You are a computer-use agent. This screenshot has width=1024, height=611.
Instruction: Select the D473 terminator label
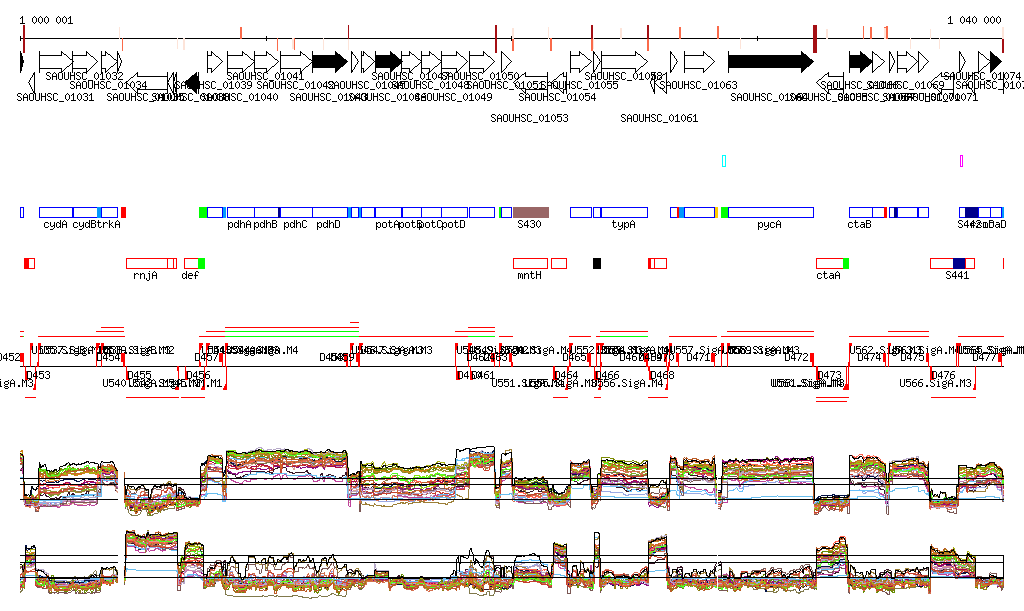coord(830,375)
